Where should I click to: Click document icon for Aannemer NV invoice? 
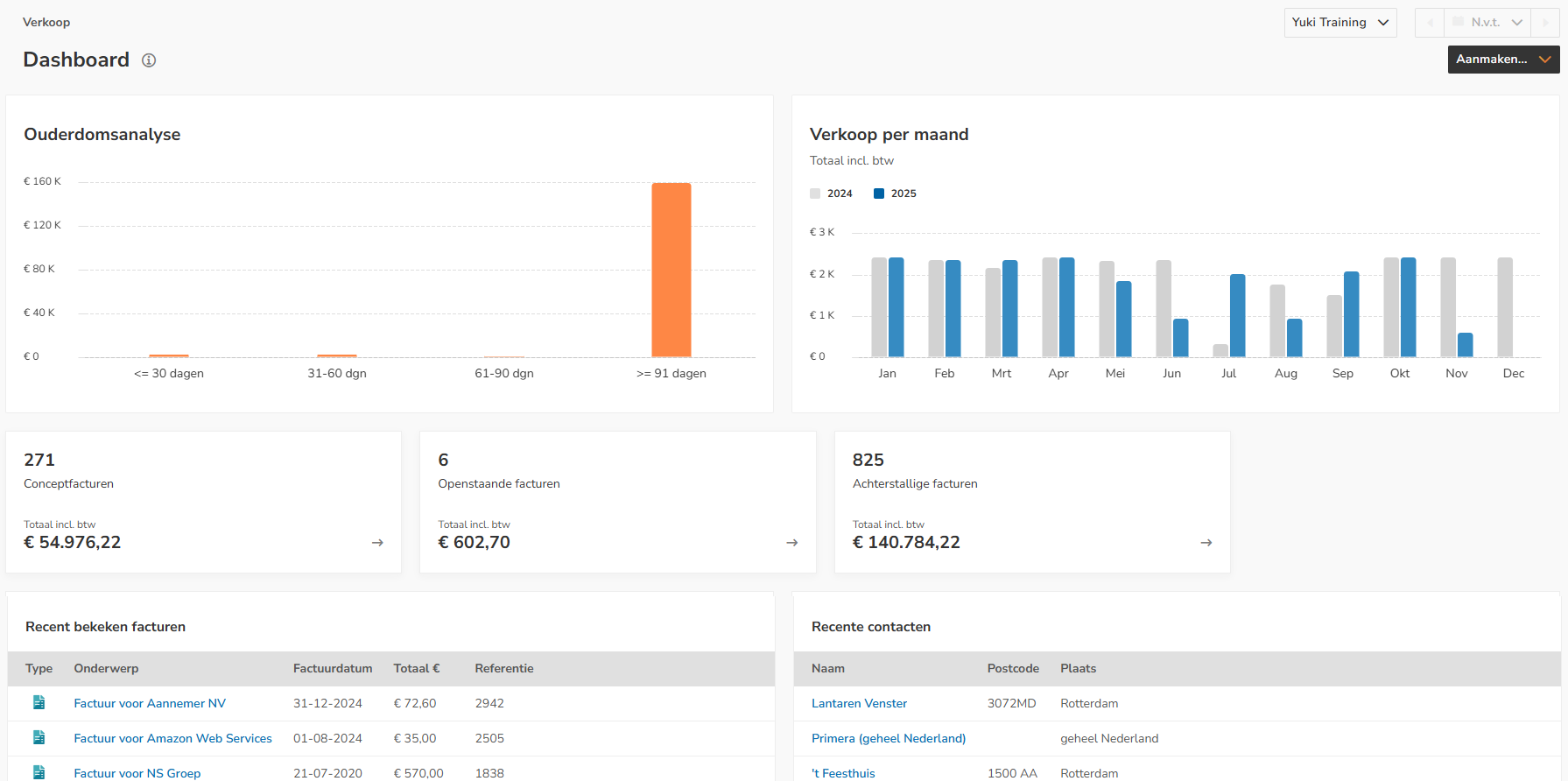[39, 703]
